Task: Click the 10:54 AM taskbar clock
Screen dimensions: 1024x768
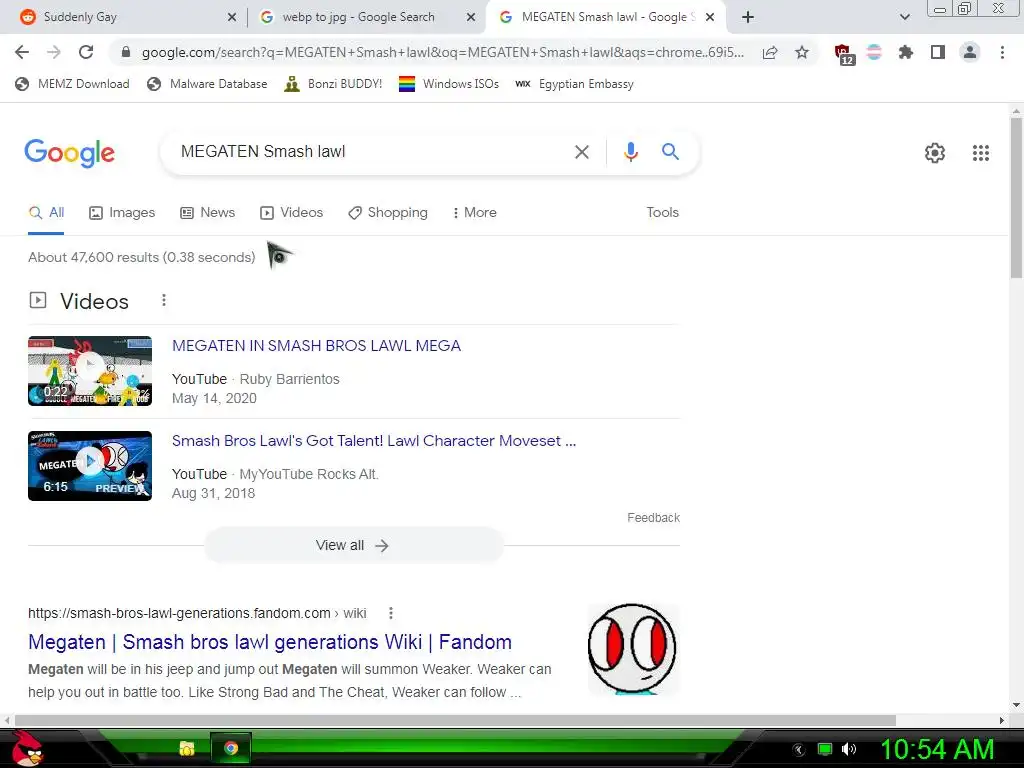Action: 937,749
